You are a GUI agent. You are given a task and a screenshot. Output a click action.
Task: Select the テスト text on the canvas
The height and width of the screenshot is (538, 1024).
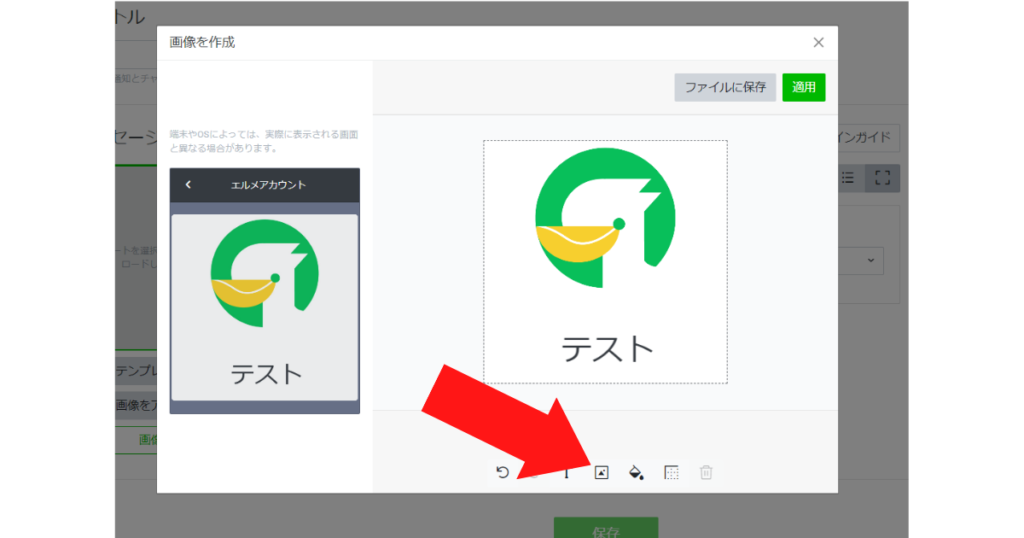607,349
